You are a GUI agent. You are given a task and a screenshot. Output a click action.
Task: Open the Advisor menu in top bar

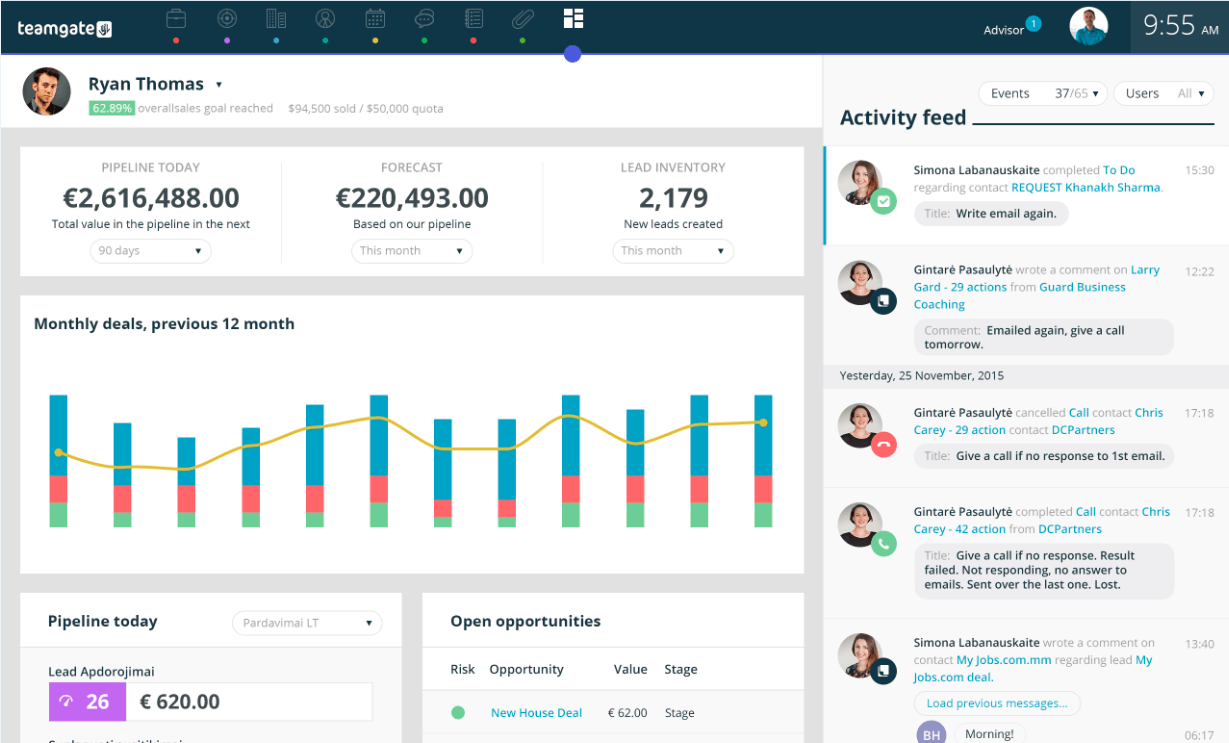click(1006, 28)
